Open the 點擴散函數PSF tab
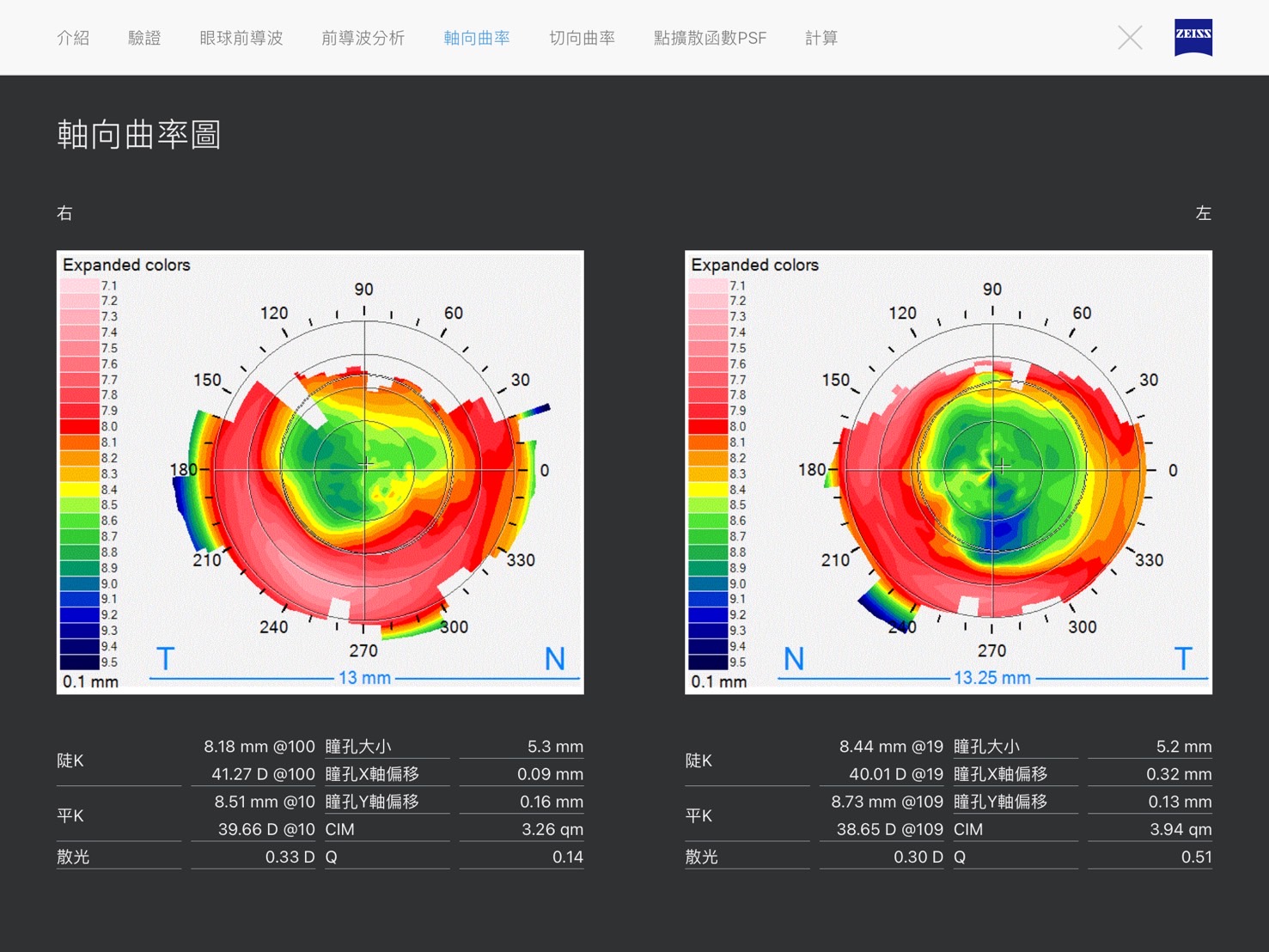 (x=710, y=38)
